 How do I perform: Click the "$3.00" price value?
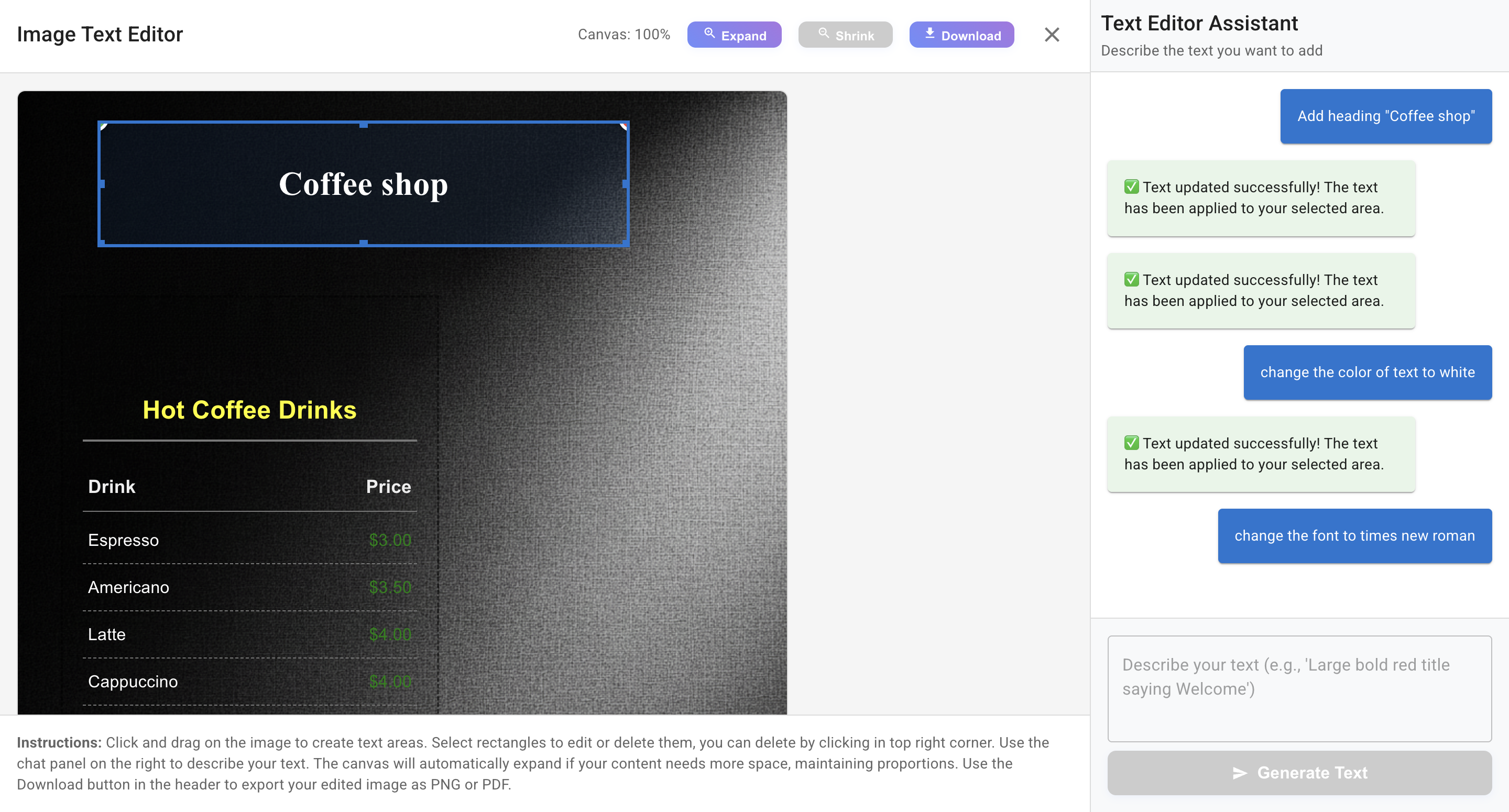(390, 540)
